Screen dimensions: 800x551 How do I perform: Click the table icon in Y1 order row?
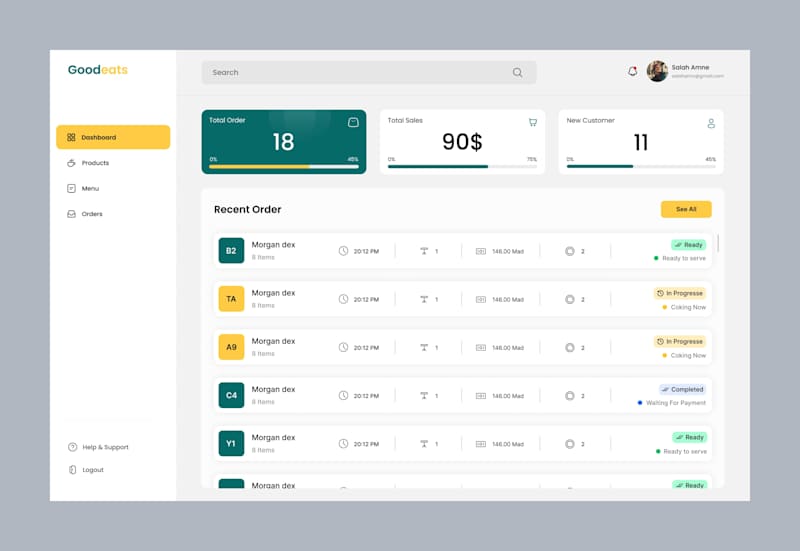point(424,444)
